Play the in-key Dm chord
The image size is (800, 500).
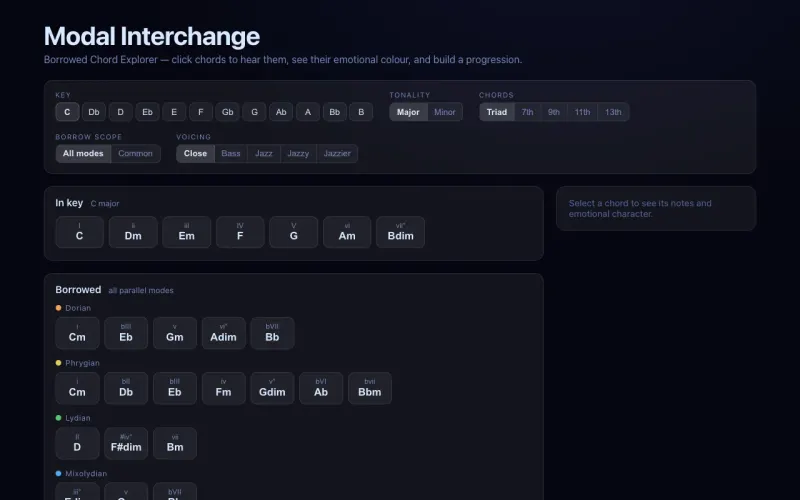[133, 232]
